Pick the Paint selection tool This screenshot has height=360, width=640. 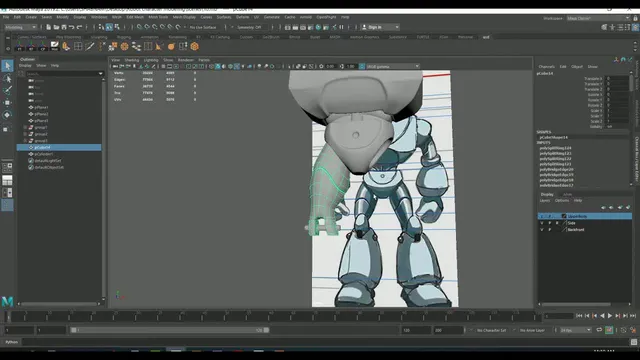7,90
